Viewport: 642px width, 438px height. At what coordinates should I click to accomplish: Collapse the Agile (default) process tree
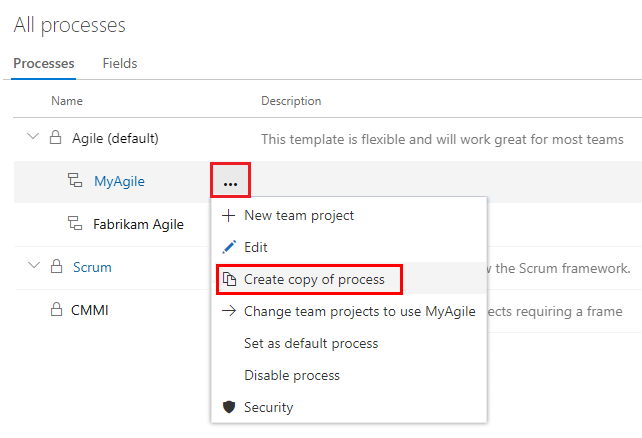click(x=33, y=138)
